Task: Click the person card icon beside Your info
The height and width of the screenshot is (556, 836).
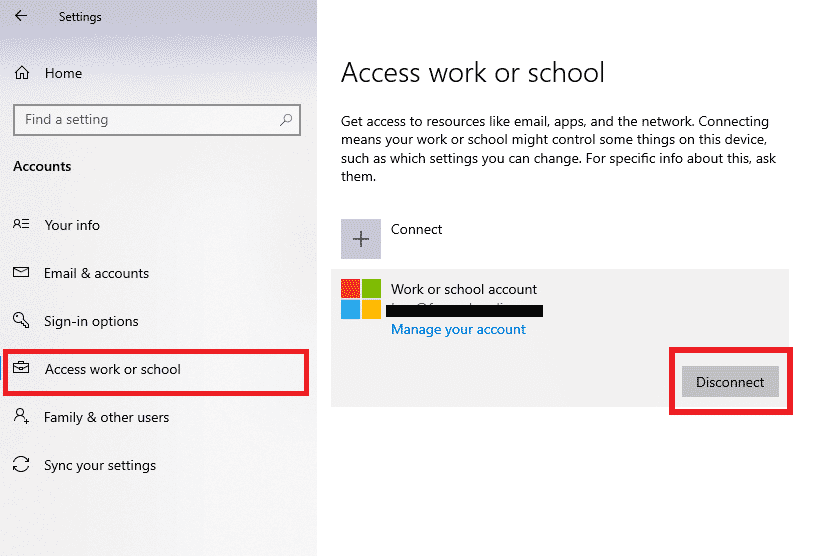Action: (x=21, y=225)
